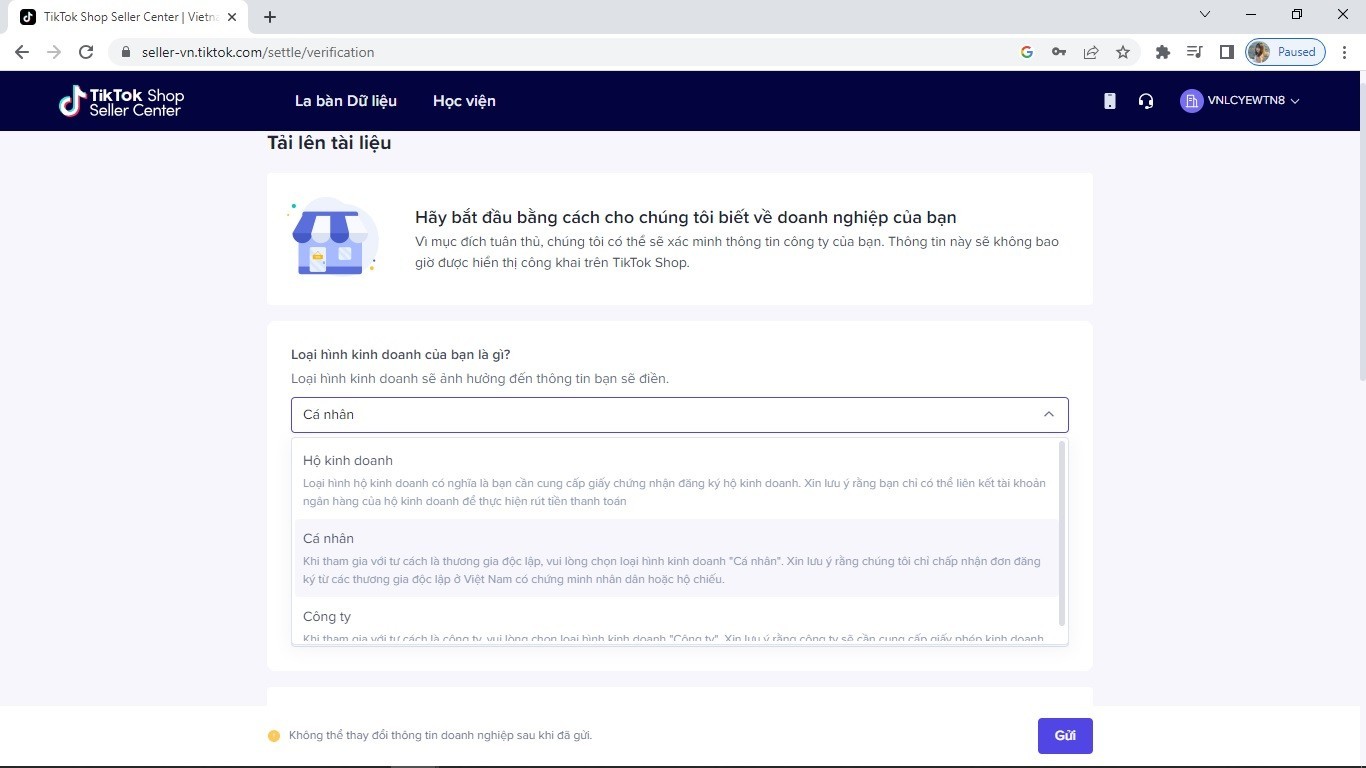Screen dimensions: 1366x768
Task: Open the headset customer support icon
Action: (x=1146, y=101)
